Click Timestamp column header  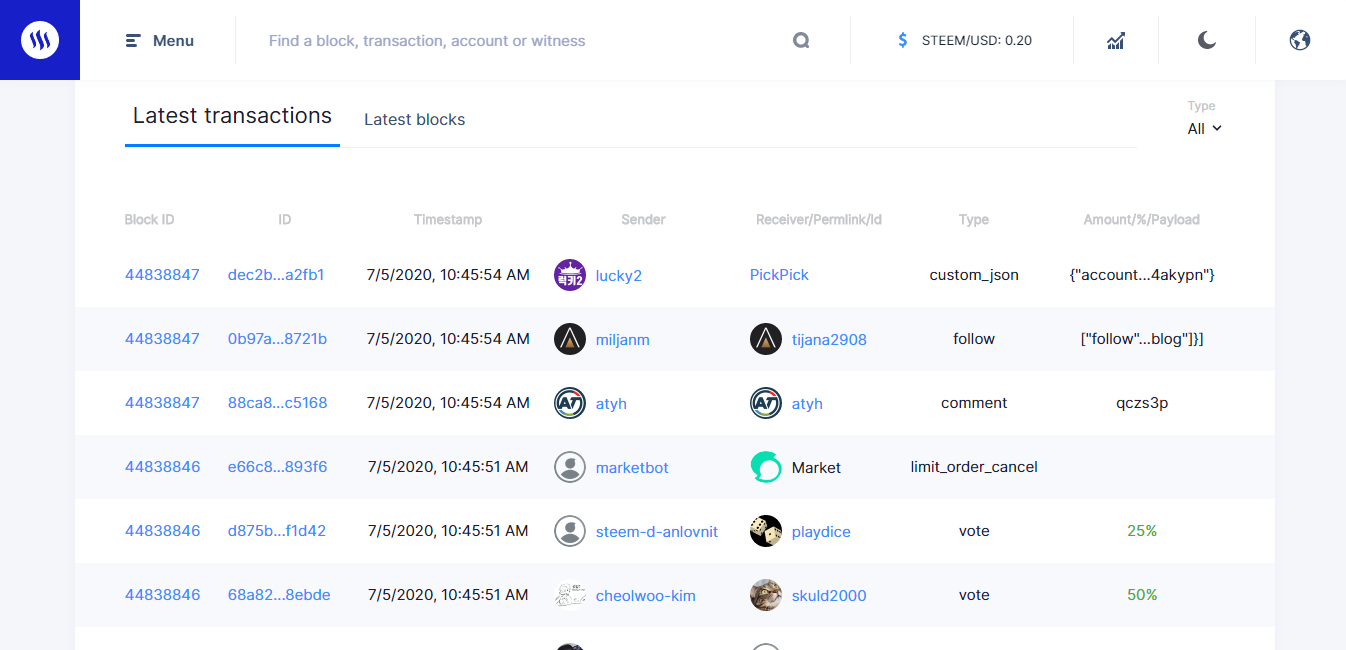point(448,220)
